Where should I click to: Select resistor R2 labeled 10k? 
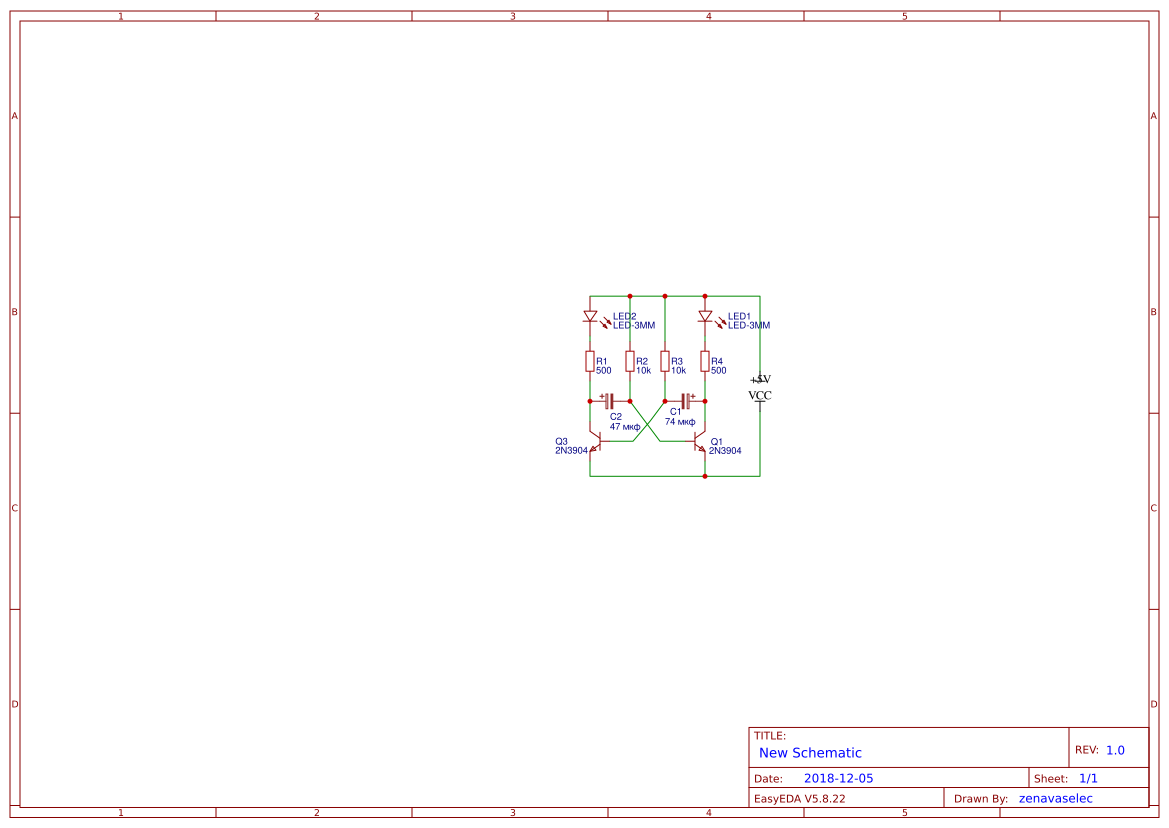[630, 361]
